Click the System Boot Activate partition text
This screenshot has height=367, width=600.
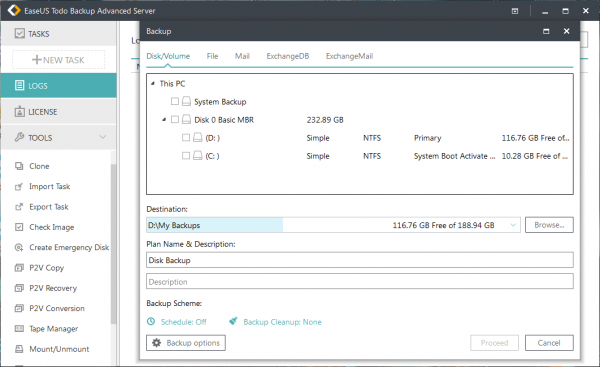pos(455,156)
